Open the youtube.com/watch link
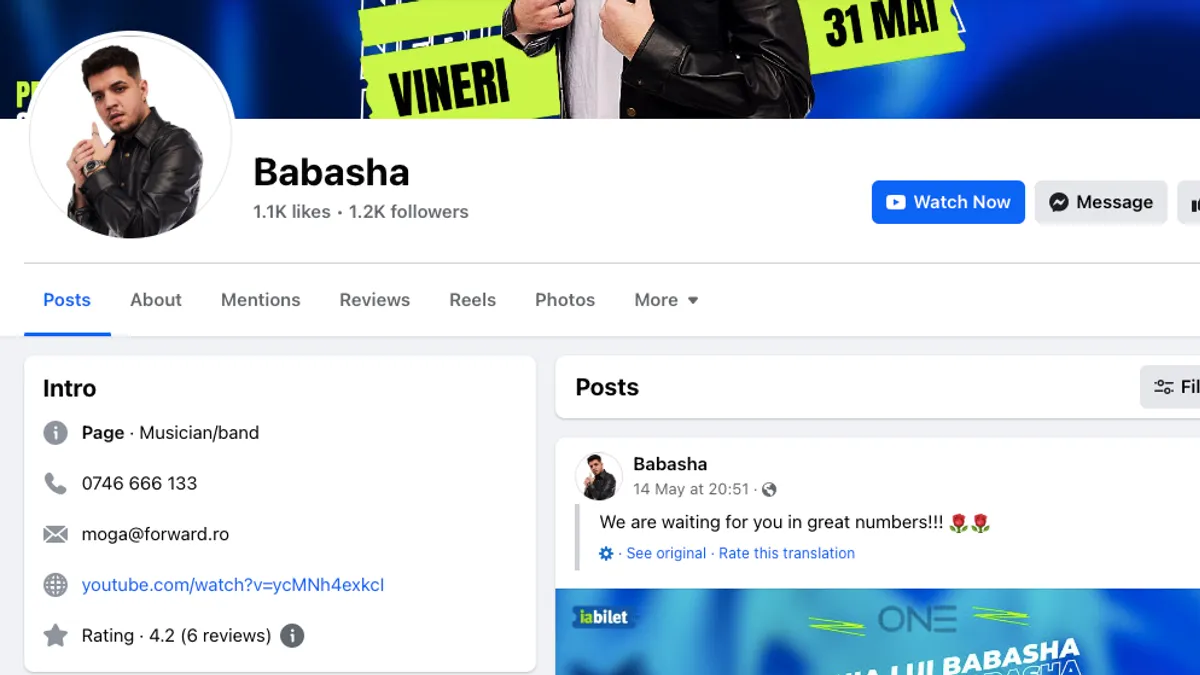The width and height of the screenshot is (1200, 675). coord(233,585)
